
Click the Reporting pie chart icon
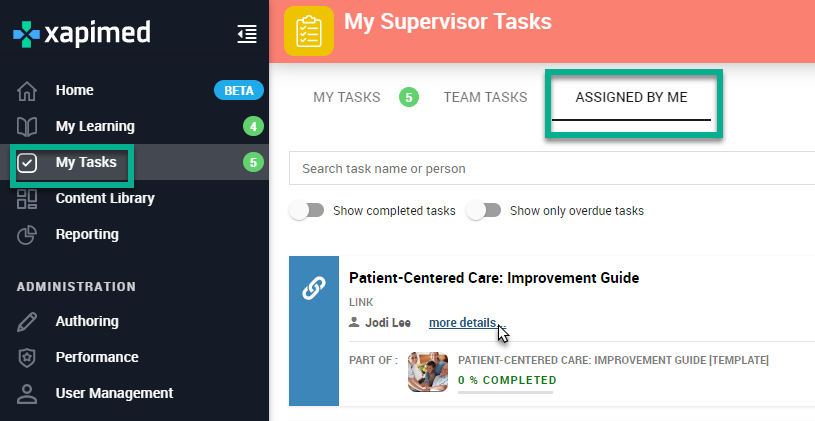pos(27,235)
